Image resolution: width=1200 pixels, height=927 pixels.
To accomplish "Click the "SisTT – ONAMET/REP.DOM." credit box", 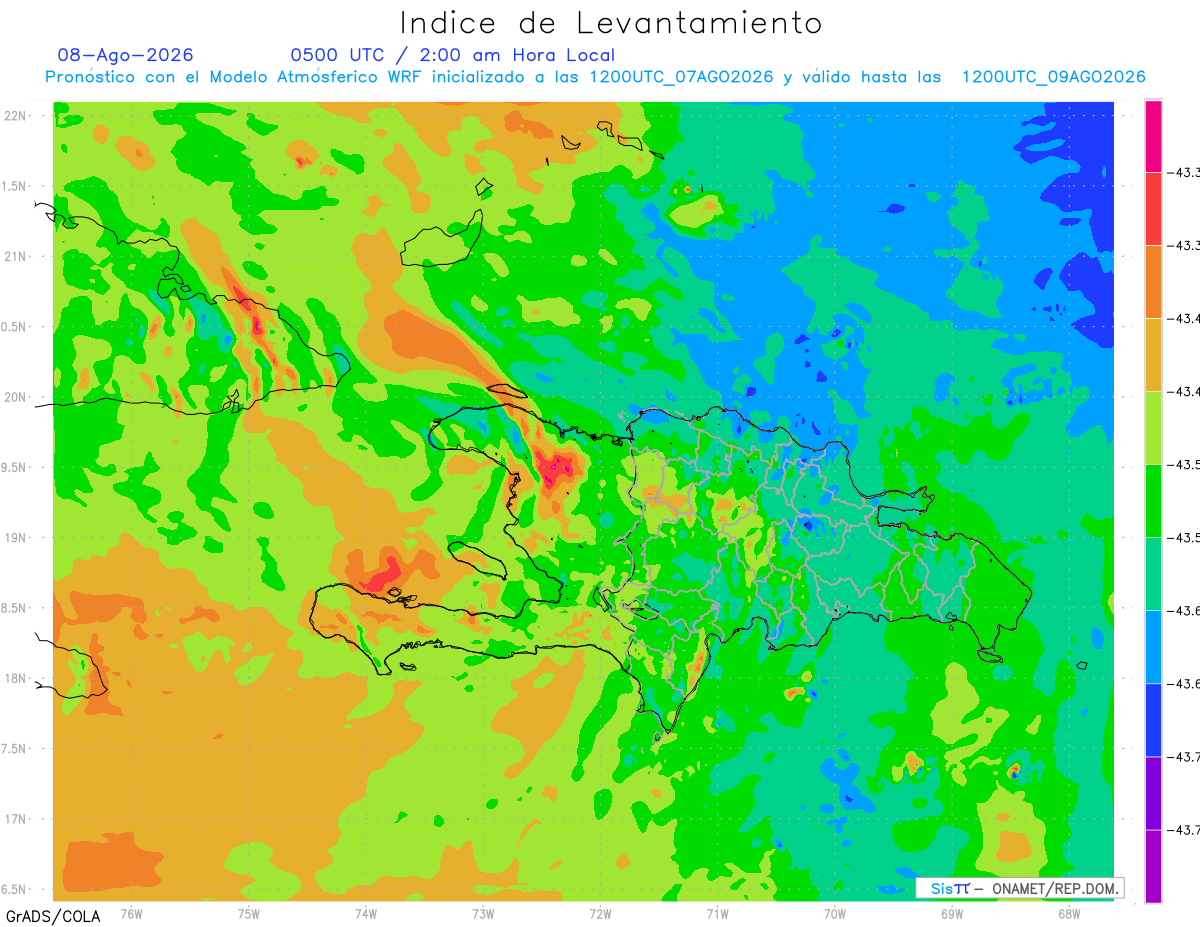I will point(1020,888).
